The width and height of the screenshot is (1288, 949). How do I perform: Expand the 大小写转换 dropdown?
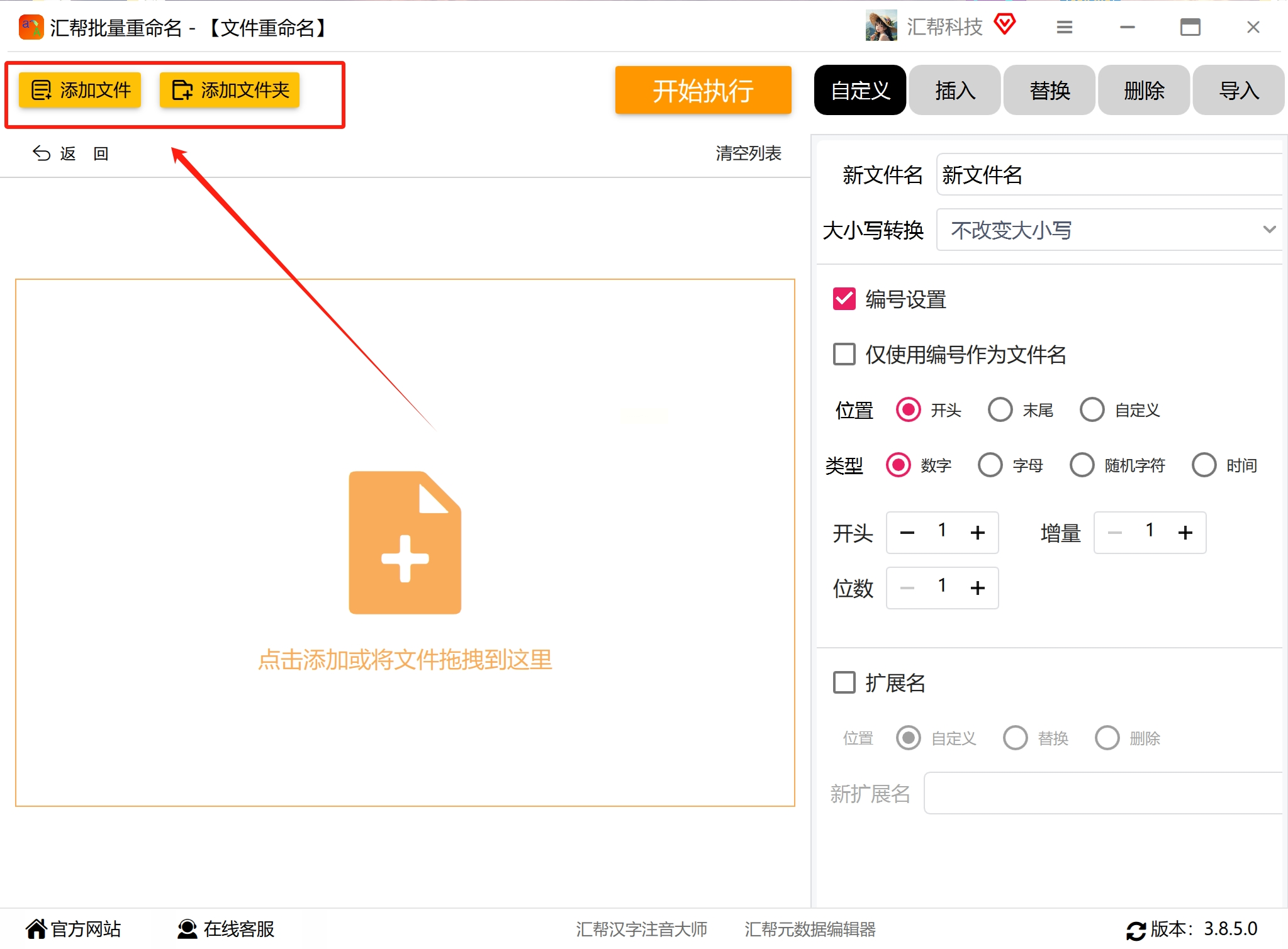click(x=1109, y=230)
